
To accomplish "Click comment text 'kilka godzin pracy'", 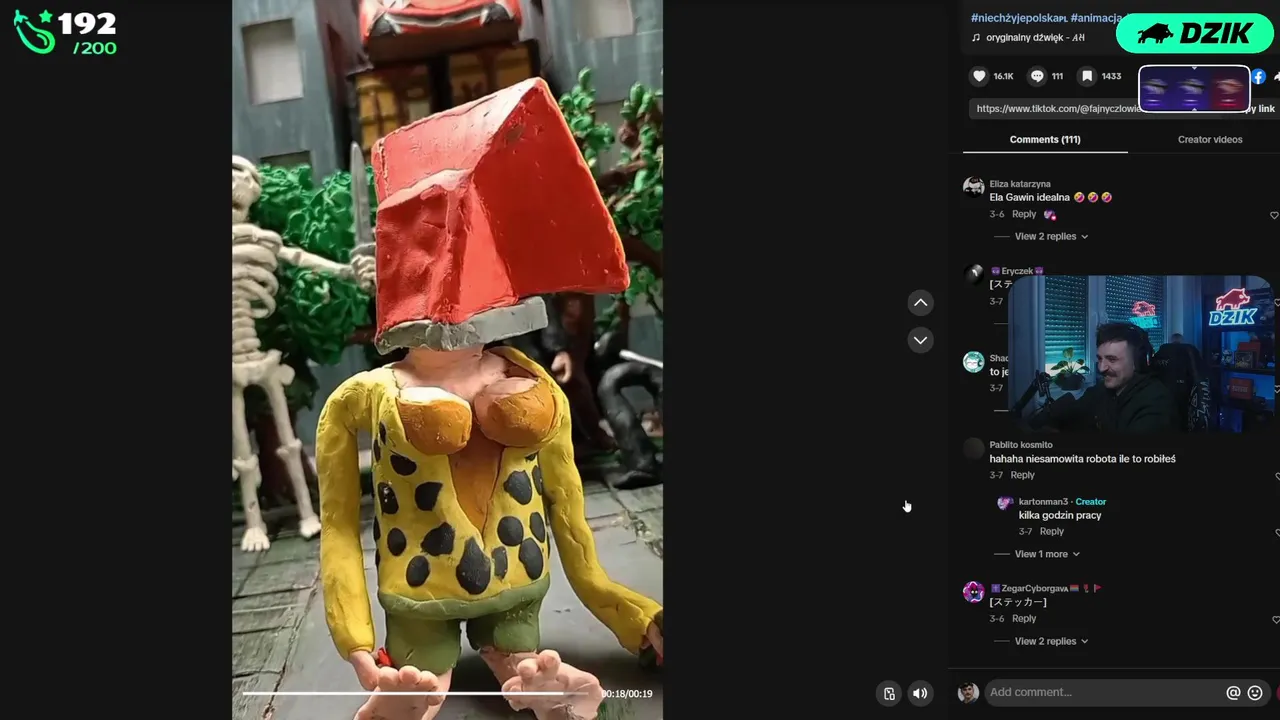I will [1060, 516].
